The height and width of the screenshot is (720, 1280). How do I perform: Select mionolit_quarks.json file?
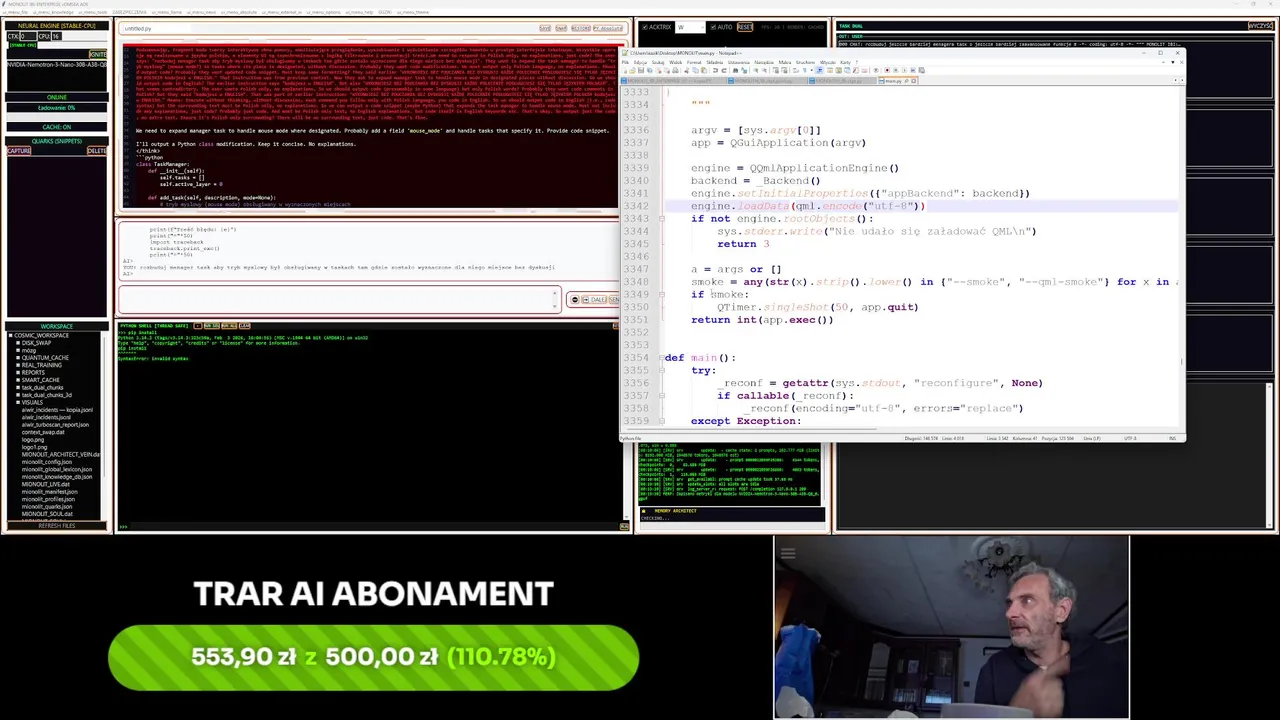[x=47, y=507]
